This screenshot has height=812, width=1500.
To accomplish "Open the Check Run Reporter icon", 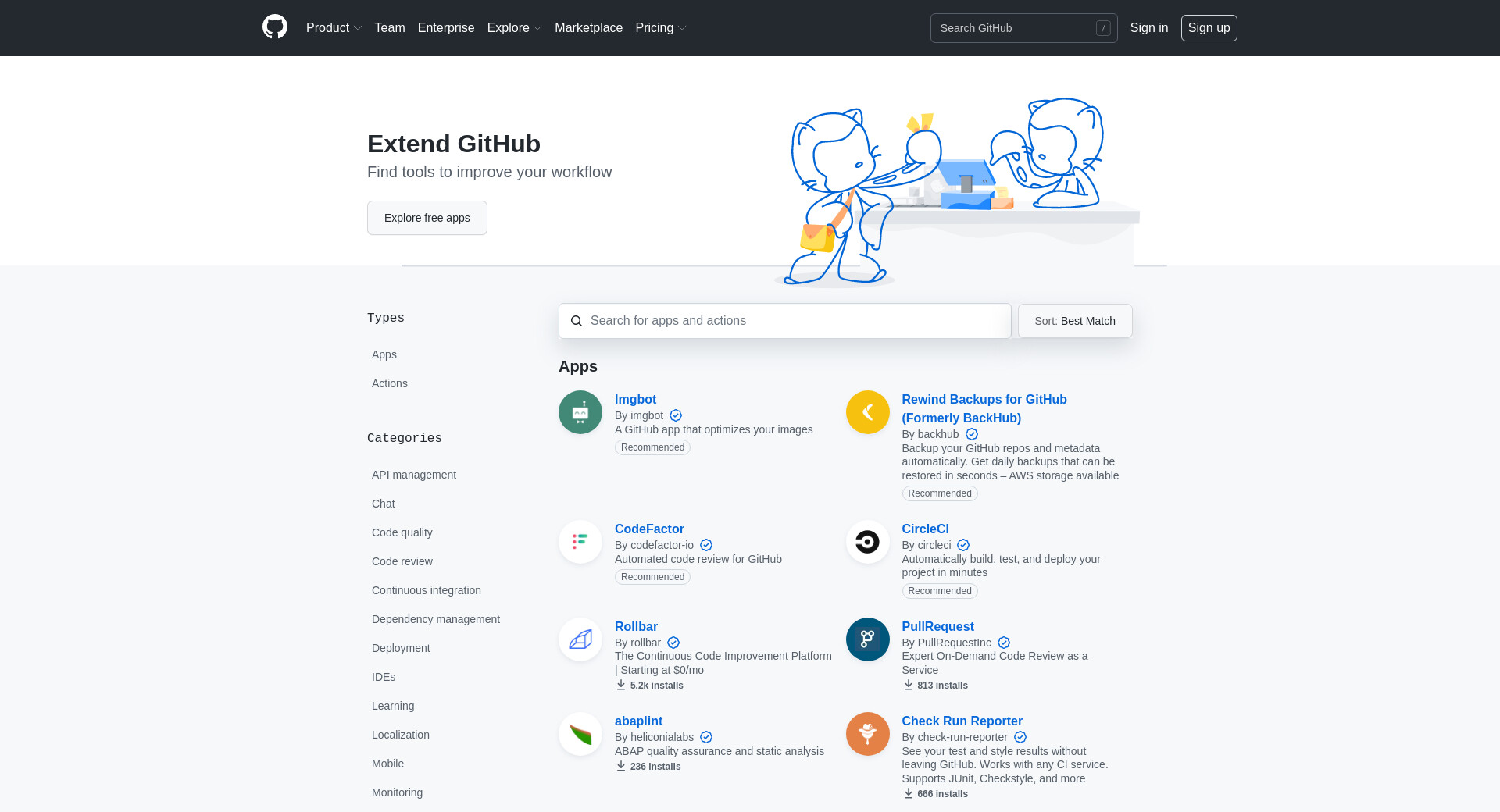I will click(868, 734).
